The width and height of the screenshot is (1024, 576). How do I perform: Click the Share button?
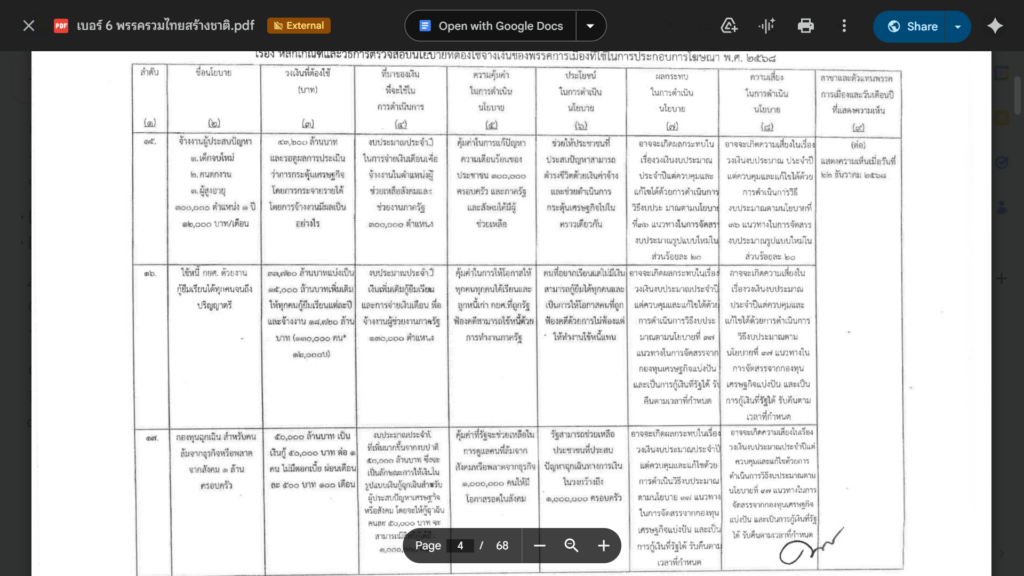pos(910,26)
